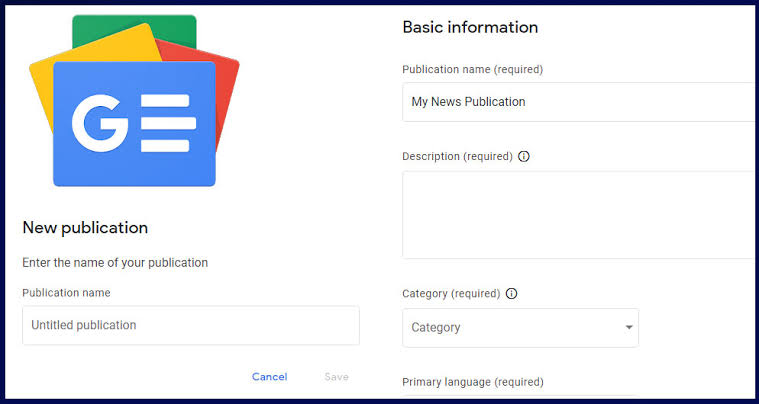Click the Description (required) label
Screen dimensions: 759x404
click(x=457, y=156)
